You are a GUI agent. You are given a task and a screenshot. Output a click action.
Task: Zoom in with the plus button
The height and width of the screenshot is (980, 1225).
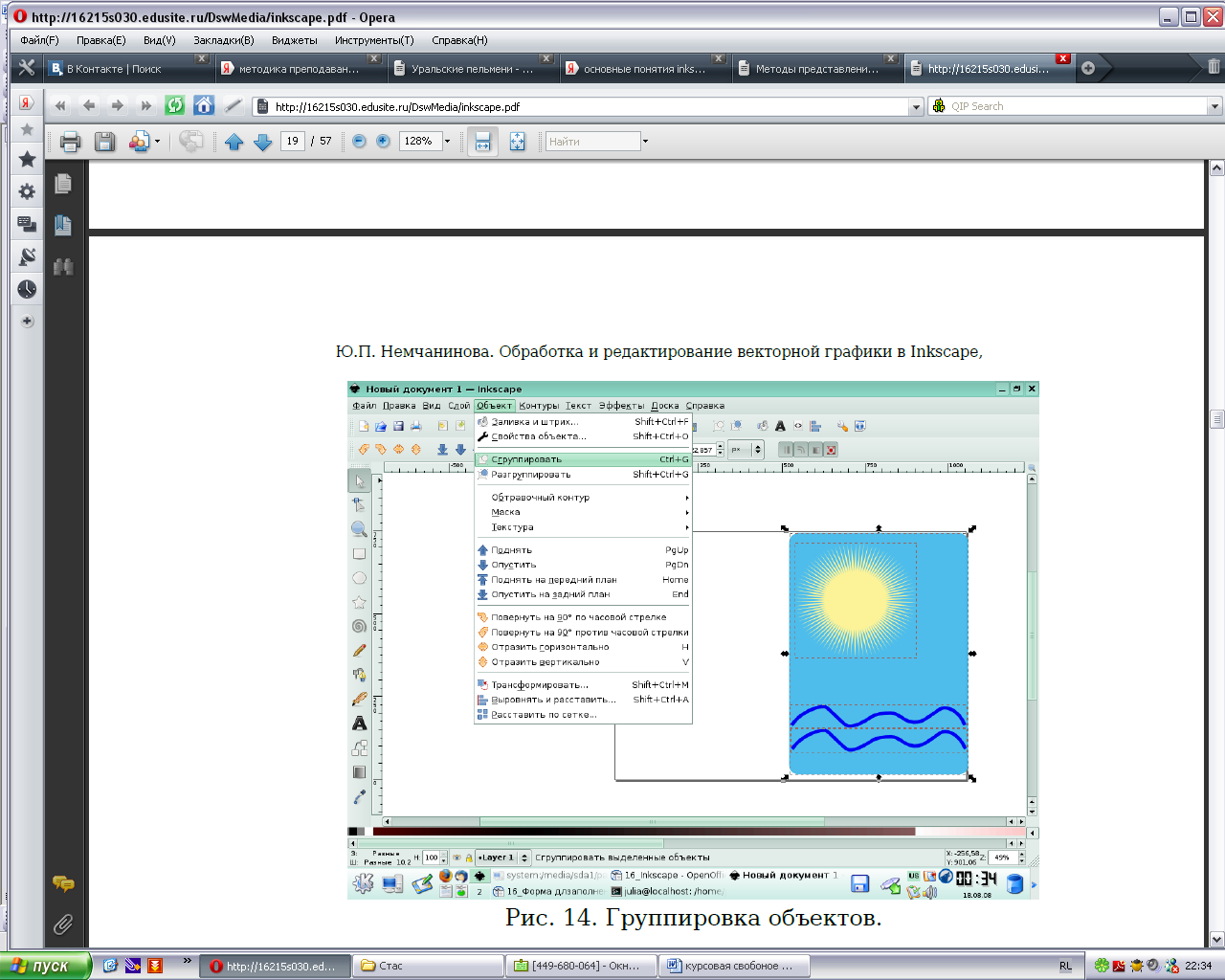coord(383,141)
